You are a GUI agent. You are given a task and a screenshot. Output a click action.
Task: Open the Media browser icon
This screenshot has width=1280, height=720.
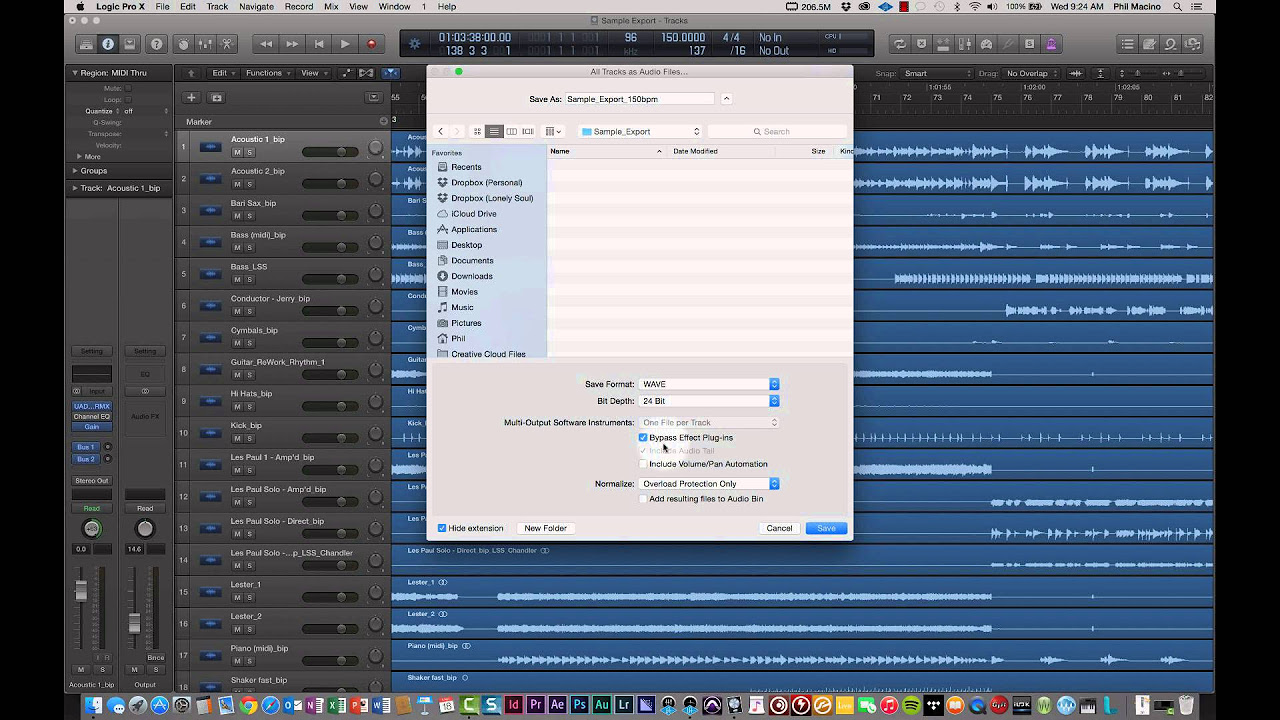pos(1192,44)
